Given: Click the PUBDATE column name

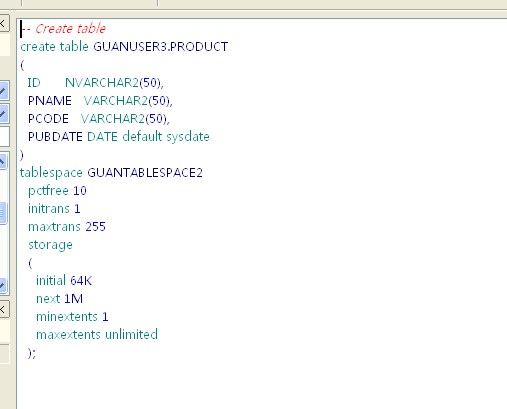Looking at the screenshot, I should pyautogui.click(x=55, y=137).
